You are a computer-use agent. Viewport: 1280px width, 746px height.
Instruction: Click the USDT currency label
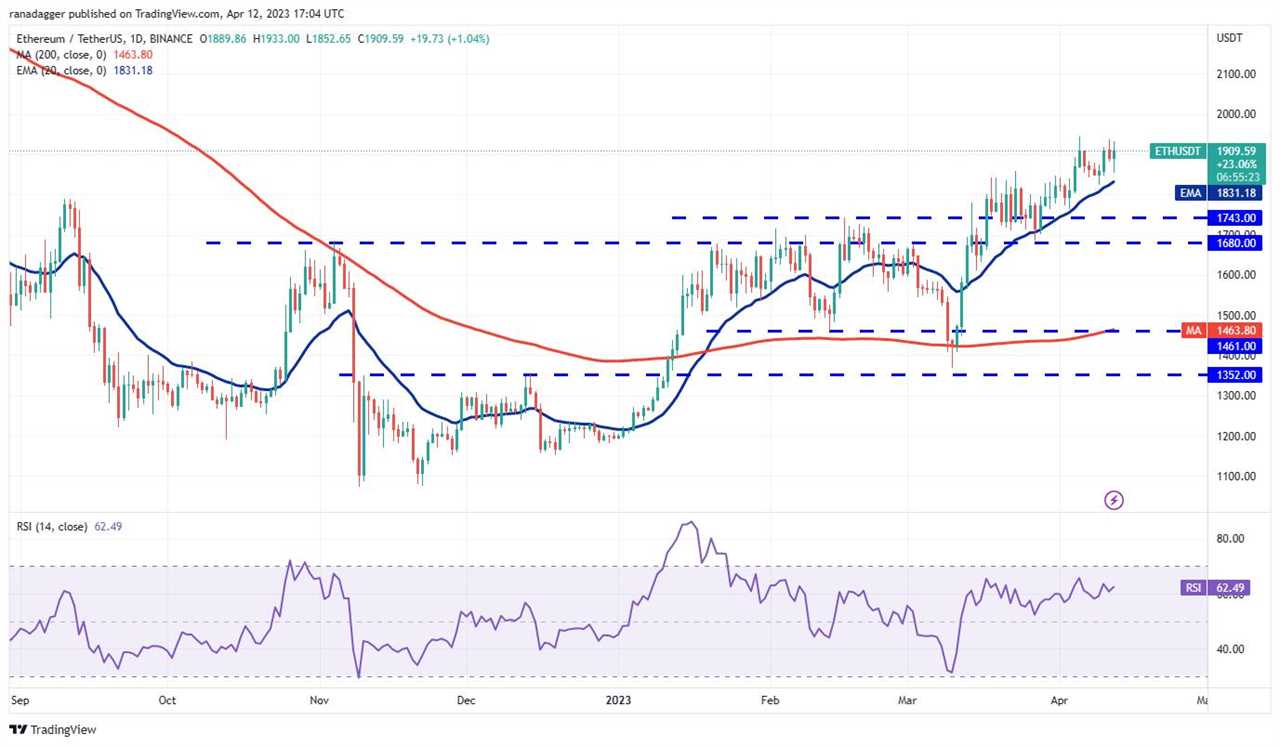point(1229,37)
